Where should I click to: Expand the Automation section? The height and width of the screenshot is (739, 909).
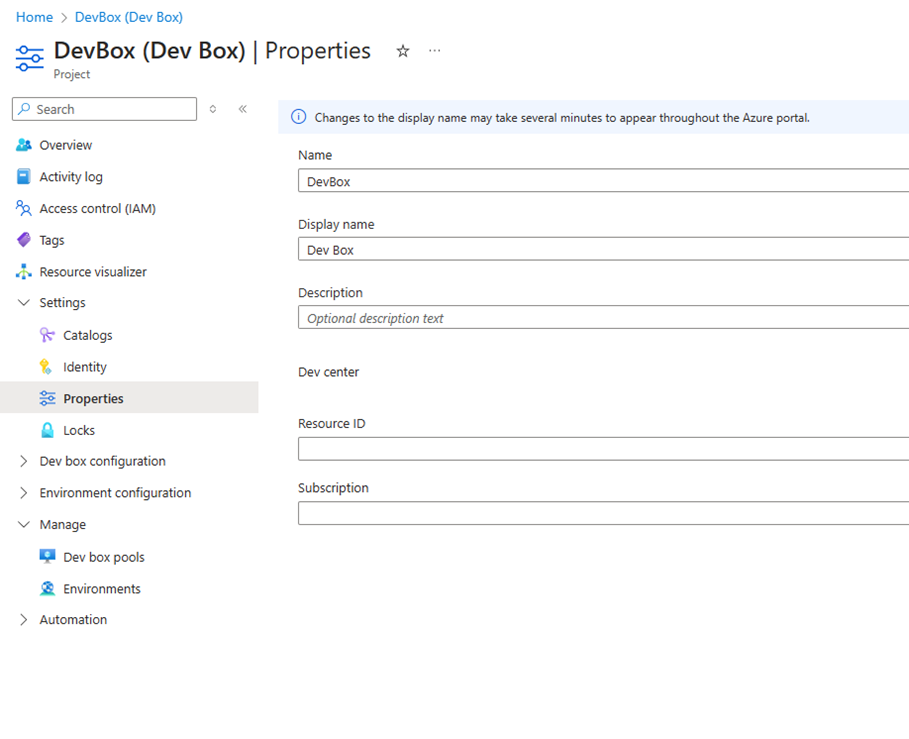pos(24,620)
